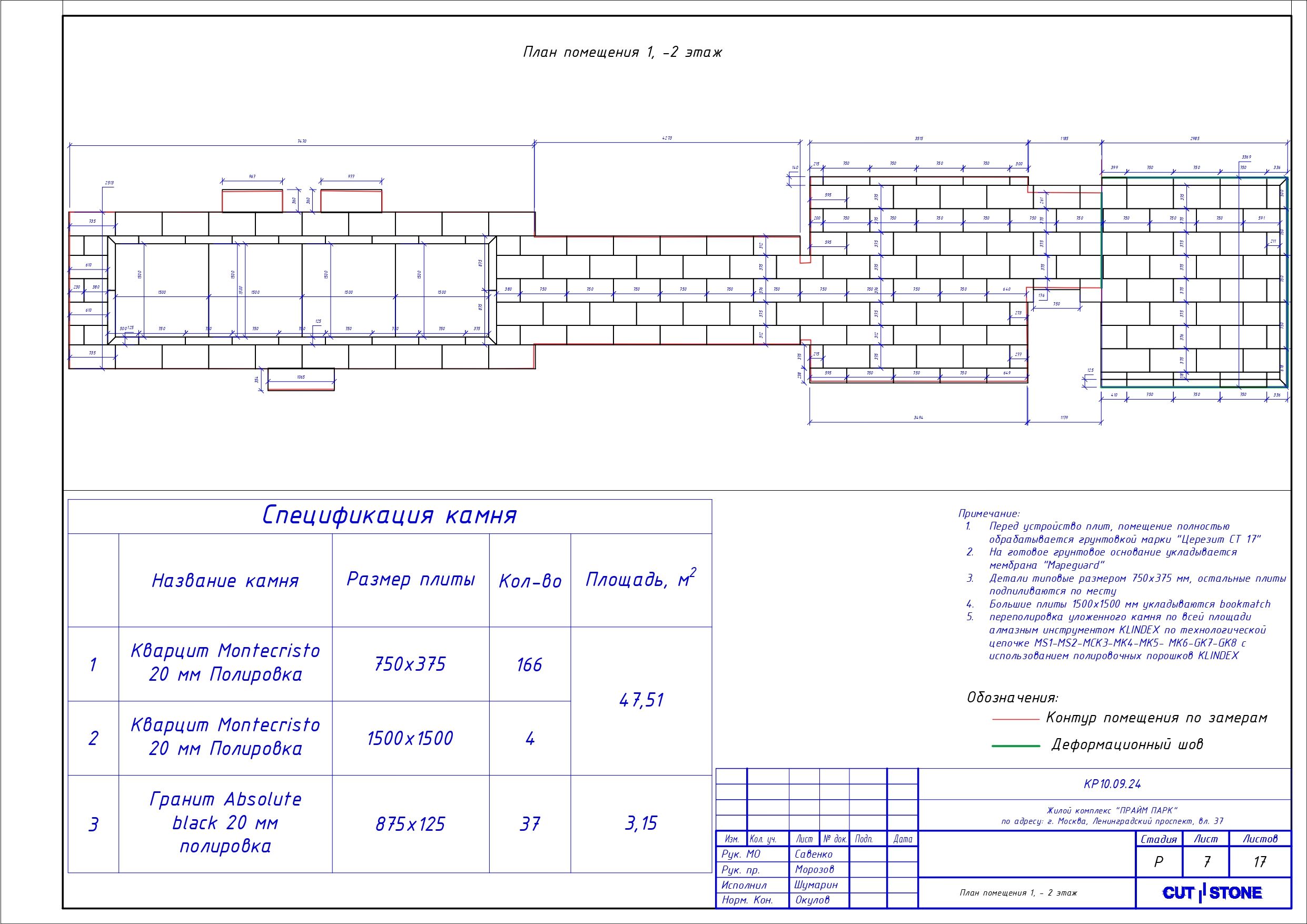1307x924 pixels.
Task: Click the 'Рук. МО' role label
Action: (740, 854)
